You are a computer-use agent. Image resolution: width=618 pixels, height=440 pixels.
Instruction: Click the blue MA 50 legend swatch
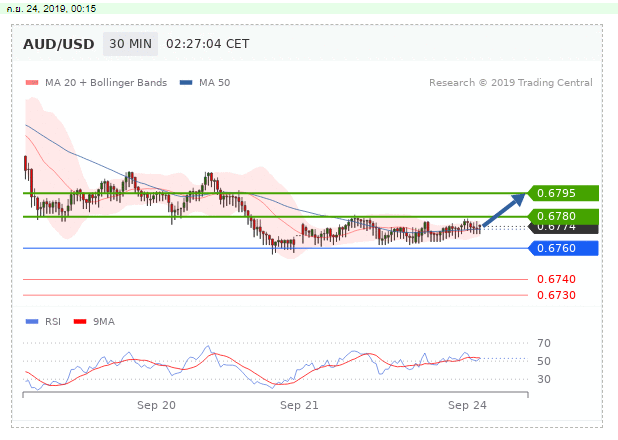tap(186, 83)
